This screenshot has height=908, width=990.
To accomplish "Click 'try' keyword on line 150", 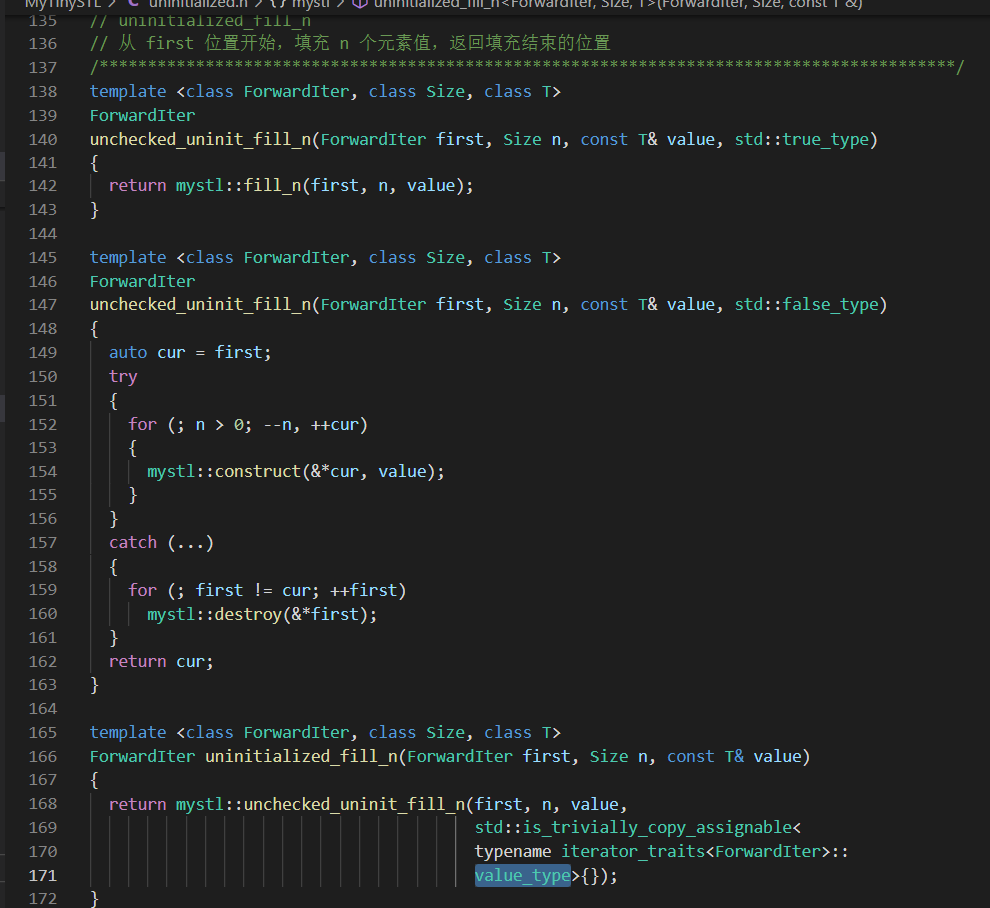I will [x=123, y=377].
